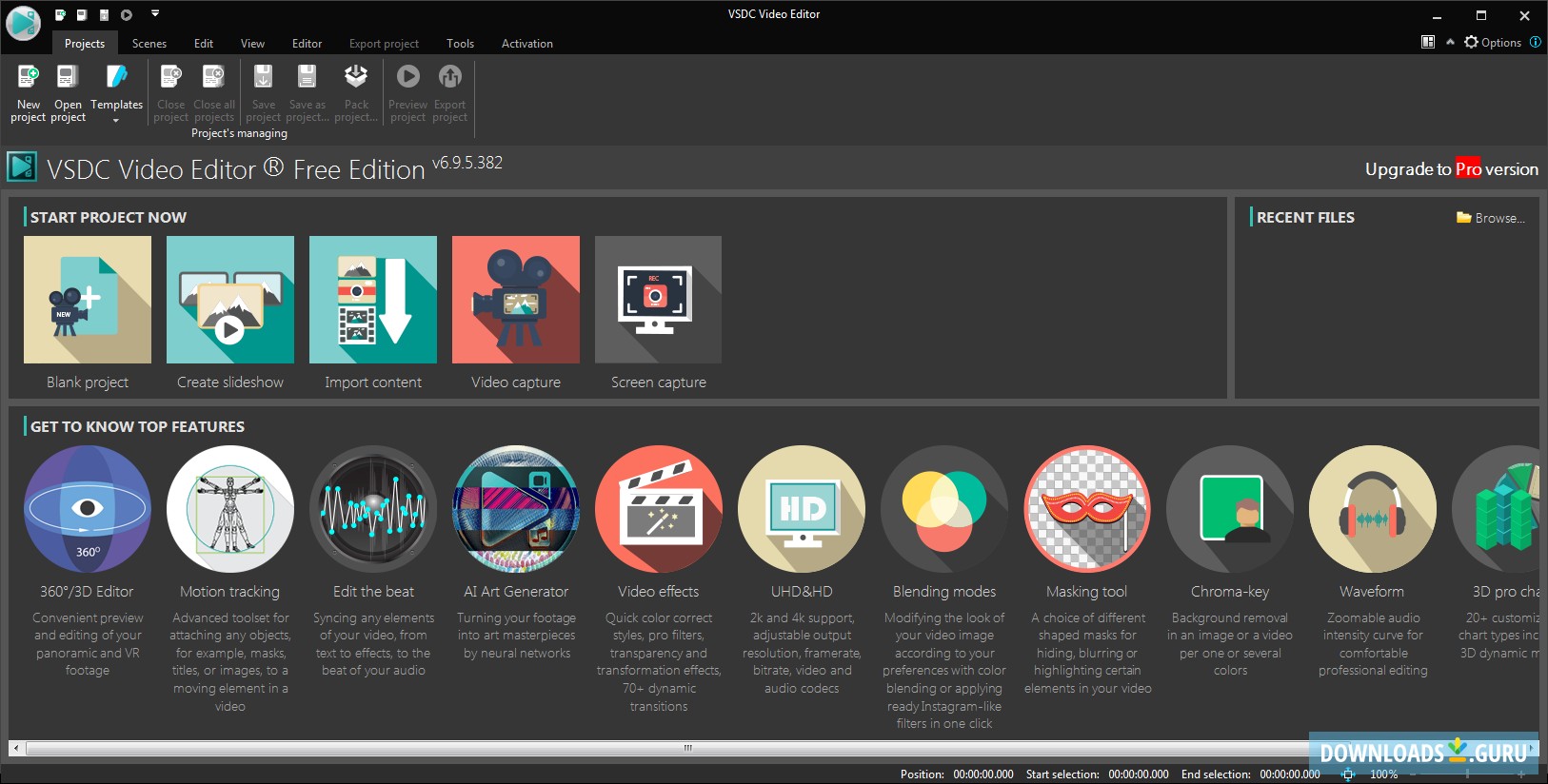This screenshot has width=1548, height=784.
Task: Minimize the VSDC Video Editor window
Action: [1438, 15]
